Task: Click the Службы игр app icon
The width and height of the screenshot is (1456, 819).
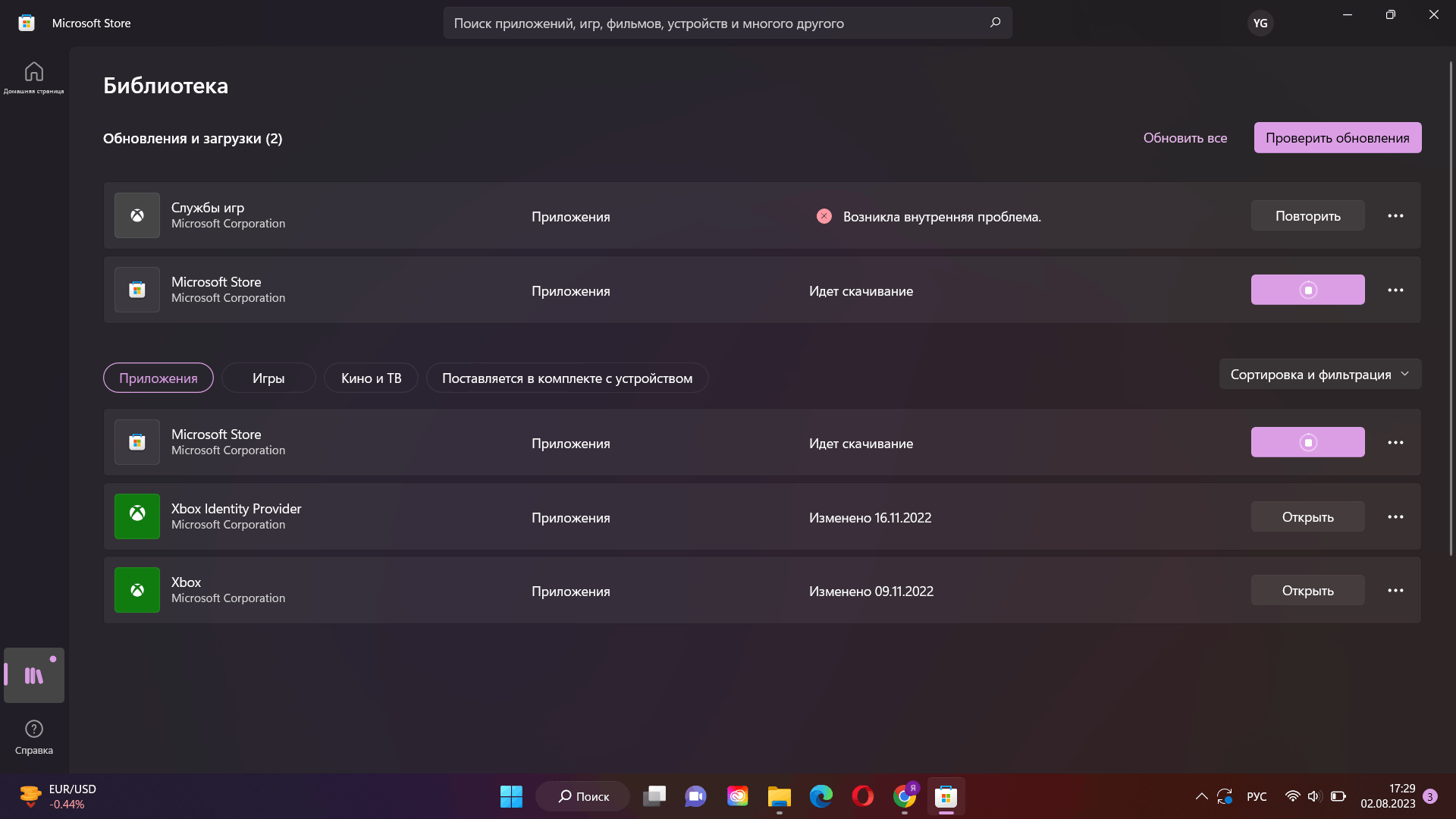Action: 137,215
